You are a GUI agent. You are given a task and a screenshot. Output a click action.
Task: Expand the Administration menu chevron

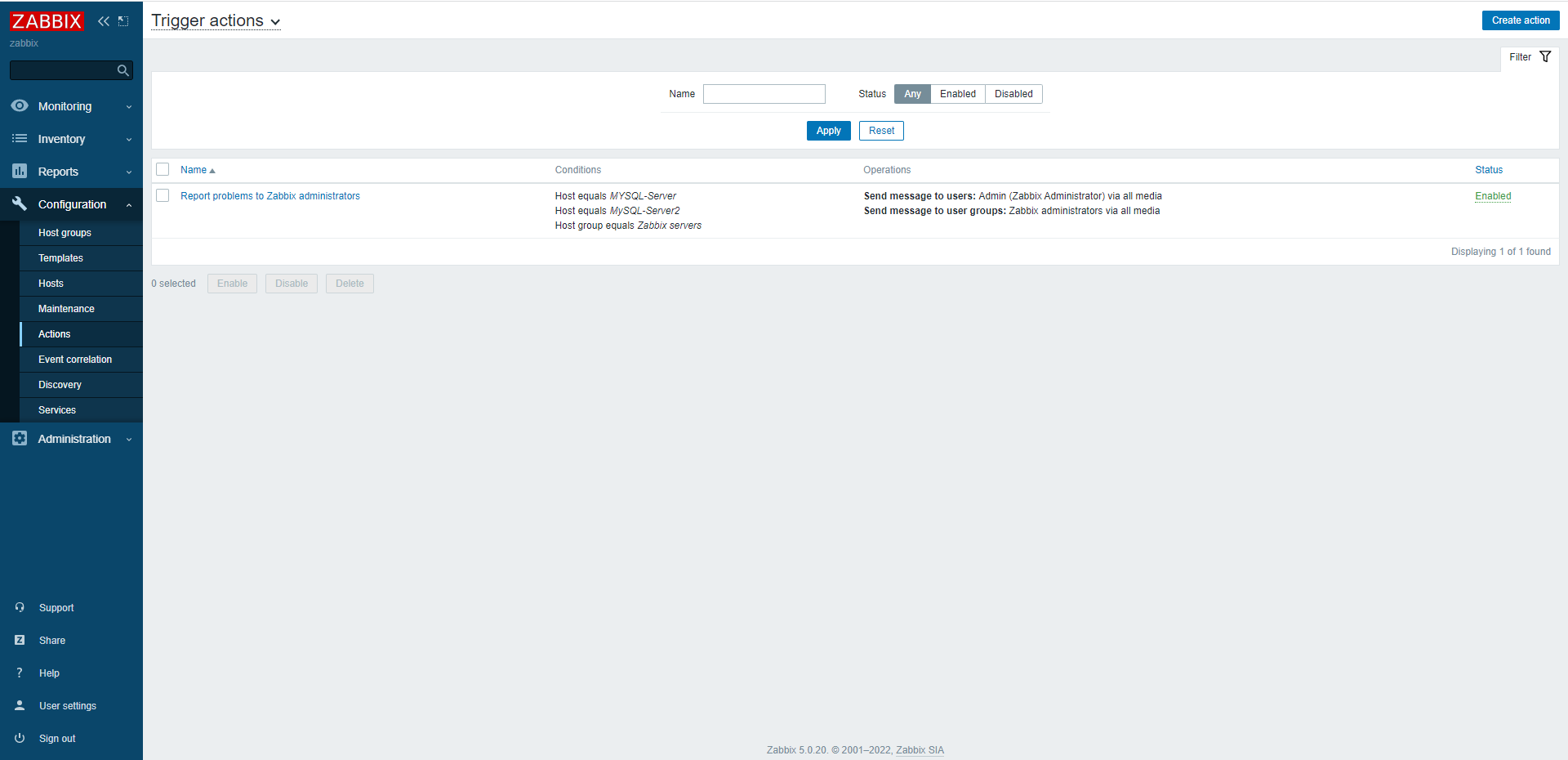[129, 440]
